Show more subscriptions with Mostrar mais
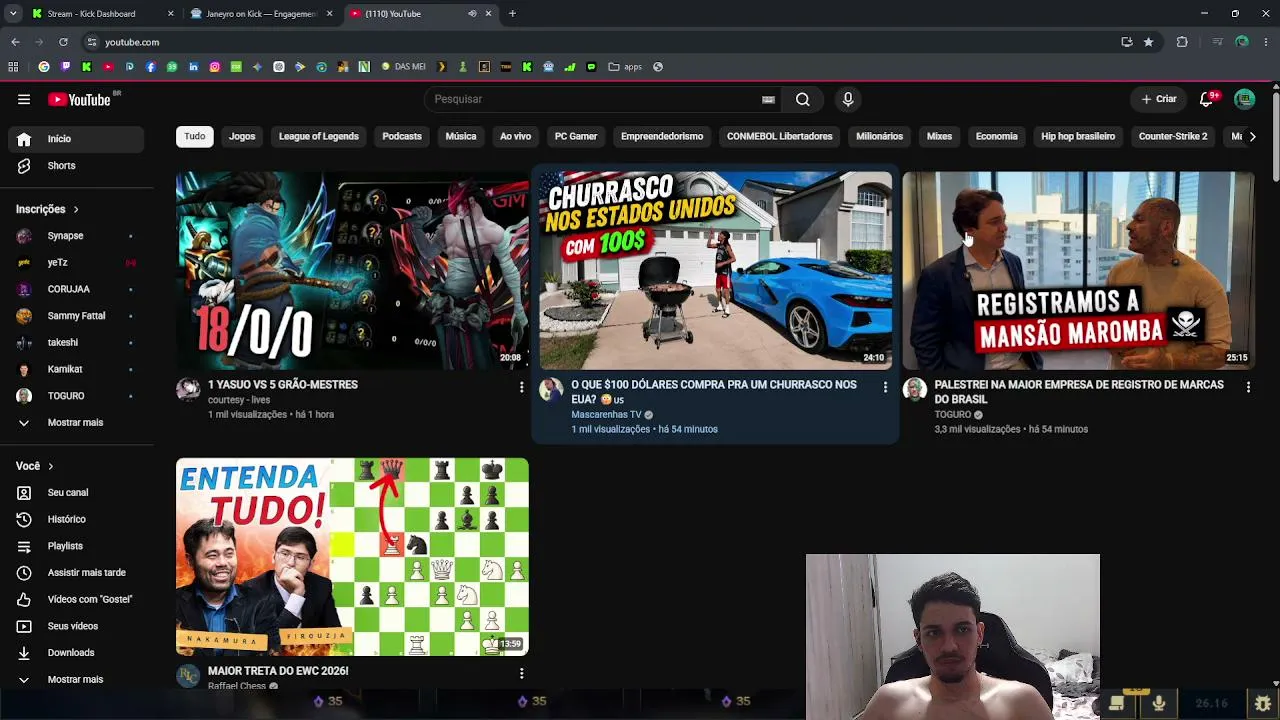Image resolution: width=1280 pixels, height=720 pixels. pos(76,423)
